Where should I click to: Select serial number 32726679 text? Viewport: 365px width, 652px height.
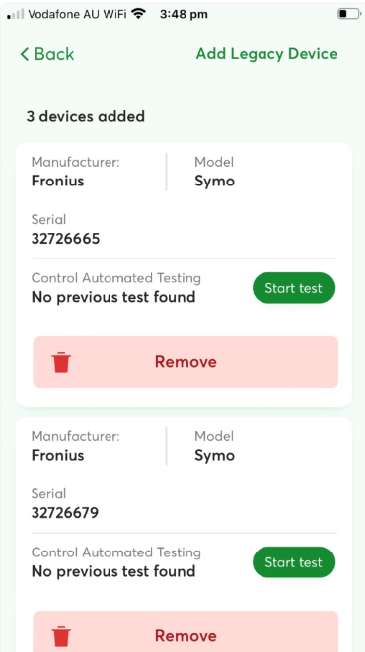pyautogui.click(x=66, y=513)
